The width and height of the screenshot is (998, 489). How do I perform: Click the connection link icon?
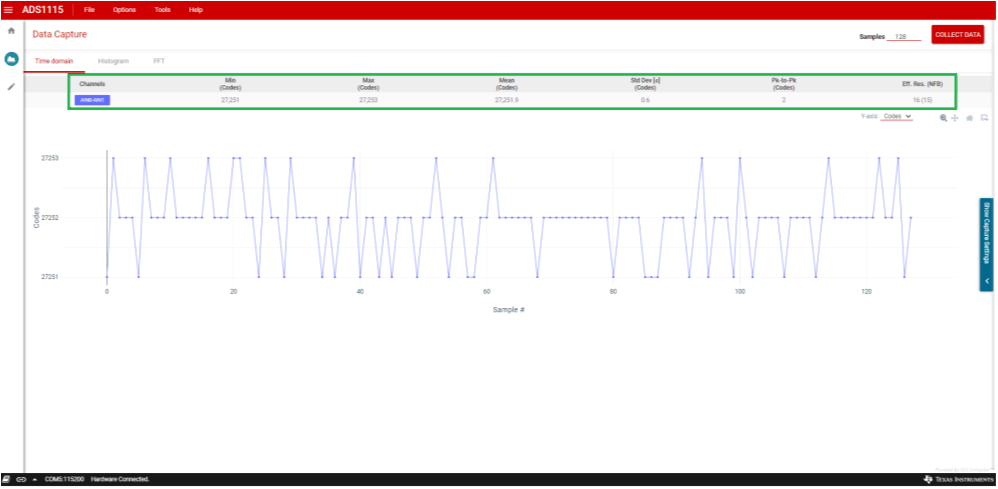click(21, 479)
